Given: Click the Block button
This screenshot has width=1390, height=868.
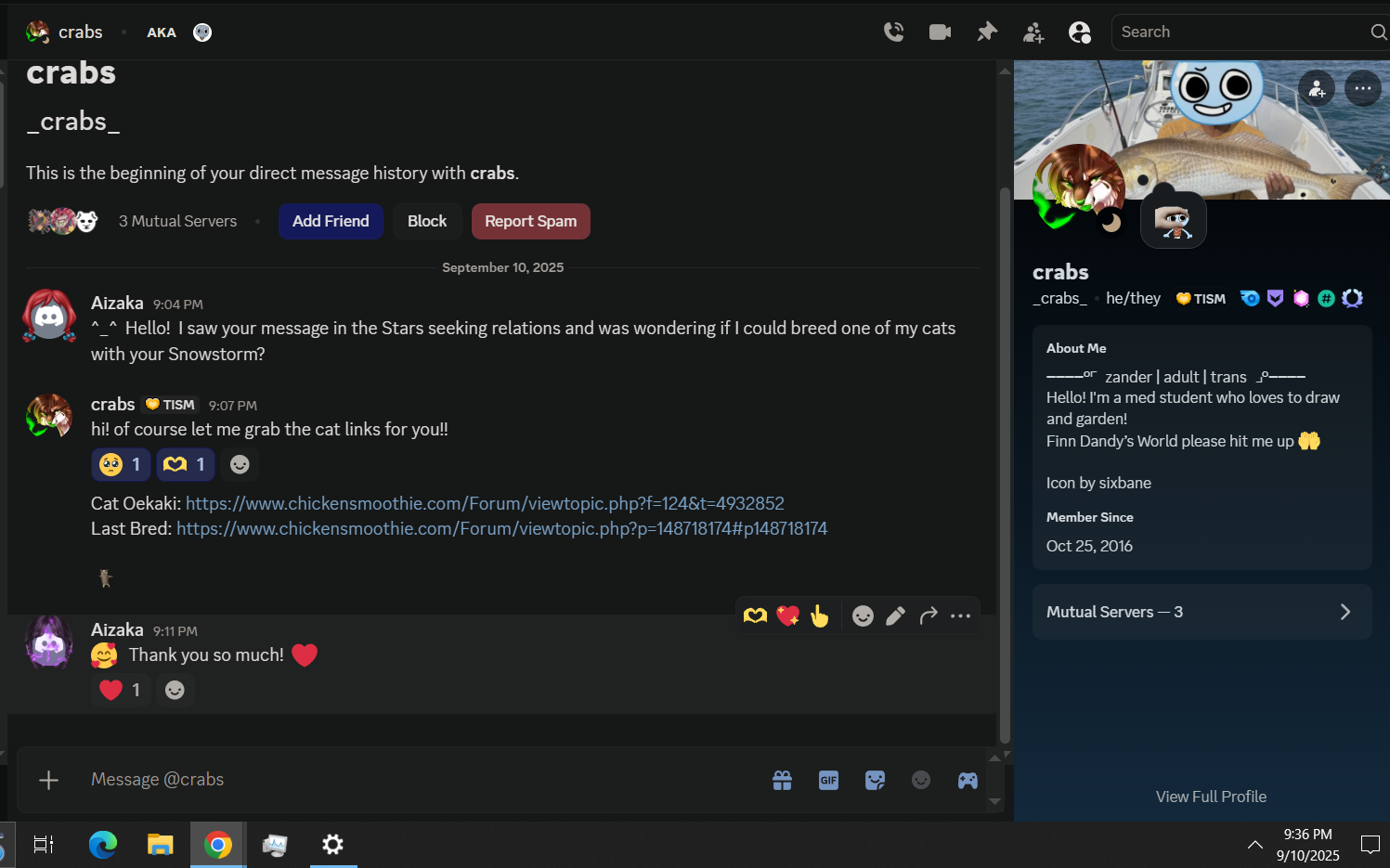Looking at the screenshot, I should (427, 221).
